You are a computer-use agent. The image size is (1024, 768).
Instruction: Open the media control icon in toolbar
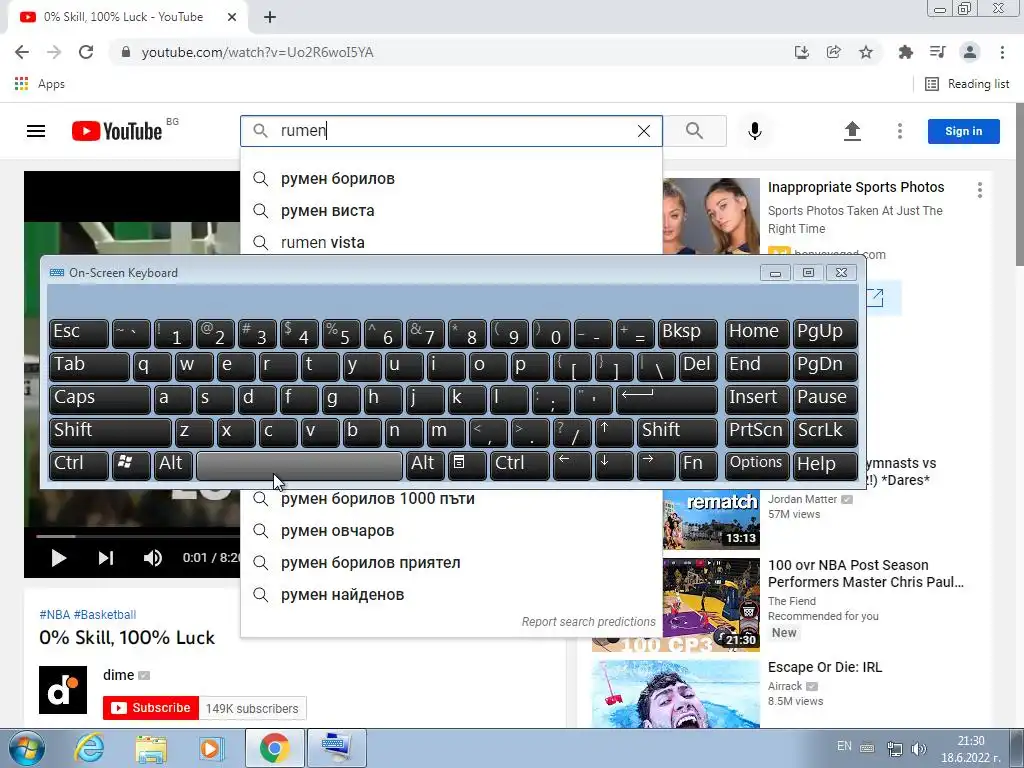(938, 52)
